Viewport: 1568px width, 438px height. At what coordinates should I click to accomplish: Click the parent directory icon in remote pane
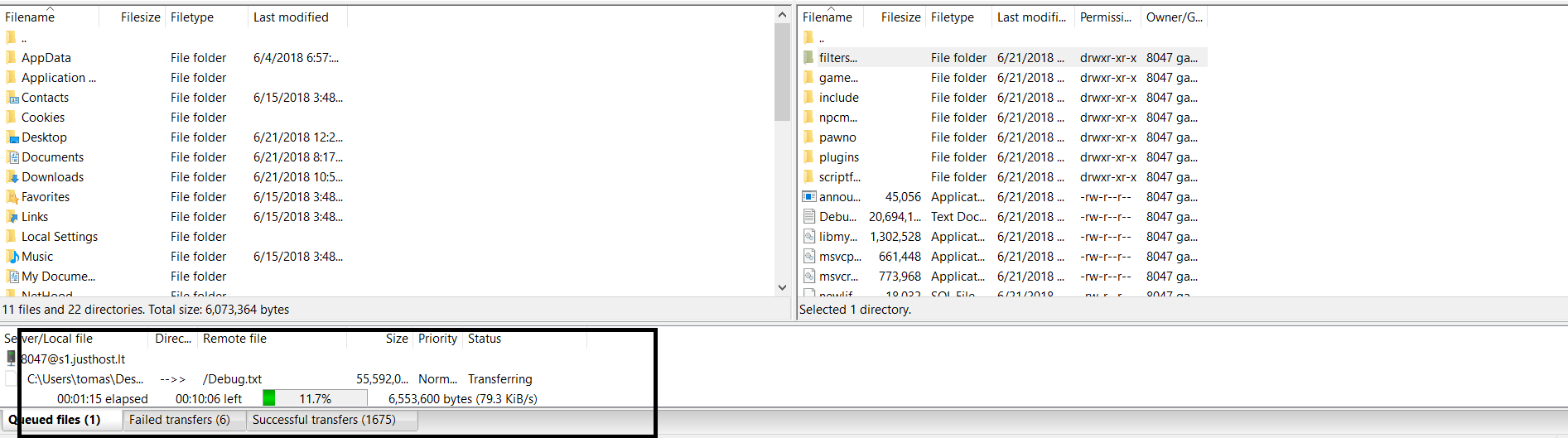point(808,37)
